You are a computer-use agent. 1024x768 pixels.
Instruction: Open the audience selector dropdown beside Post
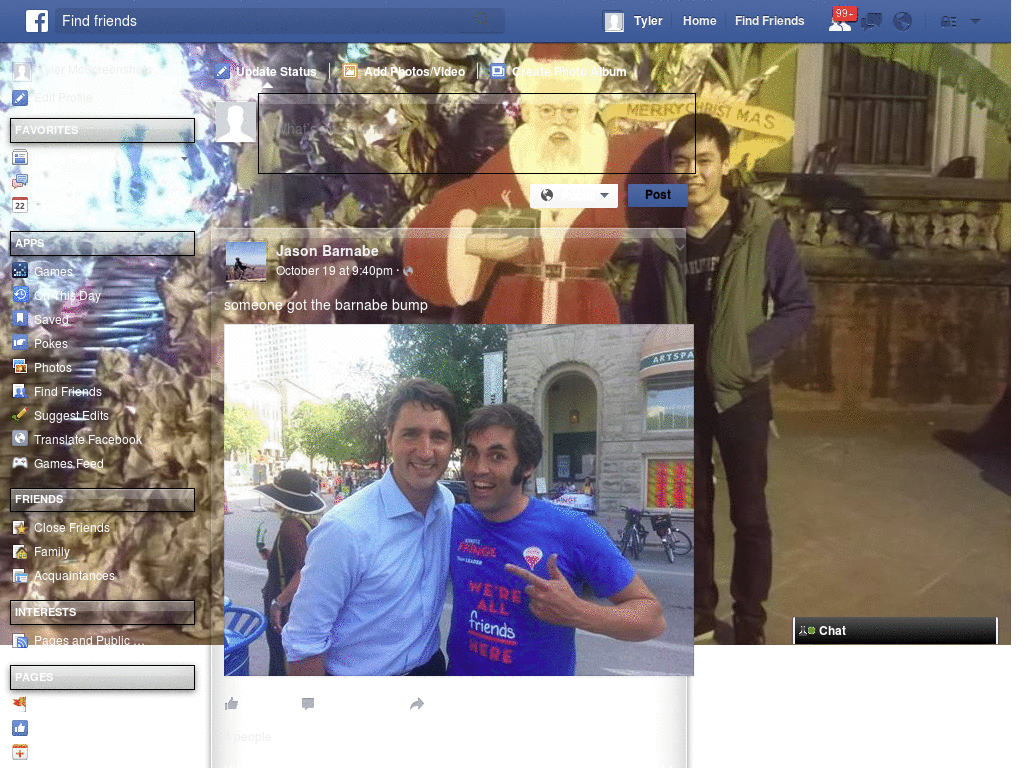click(x=574, y=195)
